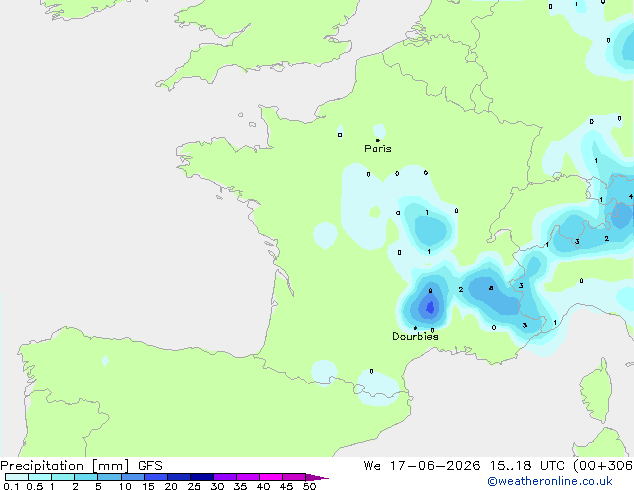This screenshot has height=490, width=634.
Task: Select the 0.5–1 mm legend swatch
Action: [40, 477]
